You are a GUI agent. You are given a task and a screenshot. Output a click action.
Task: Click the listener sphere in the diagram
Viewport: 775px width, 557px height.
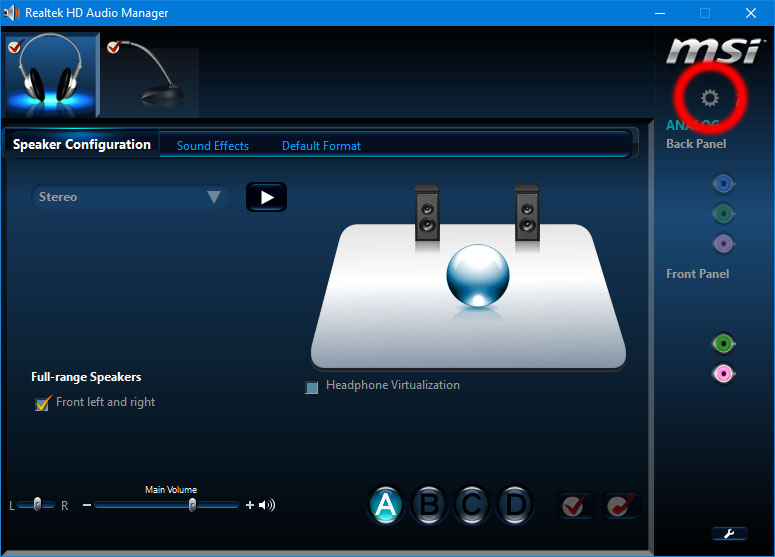point(477,275)
